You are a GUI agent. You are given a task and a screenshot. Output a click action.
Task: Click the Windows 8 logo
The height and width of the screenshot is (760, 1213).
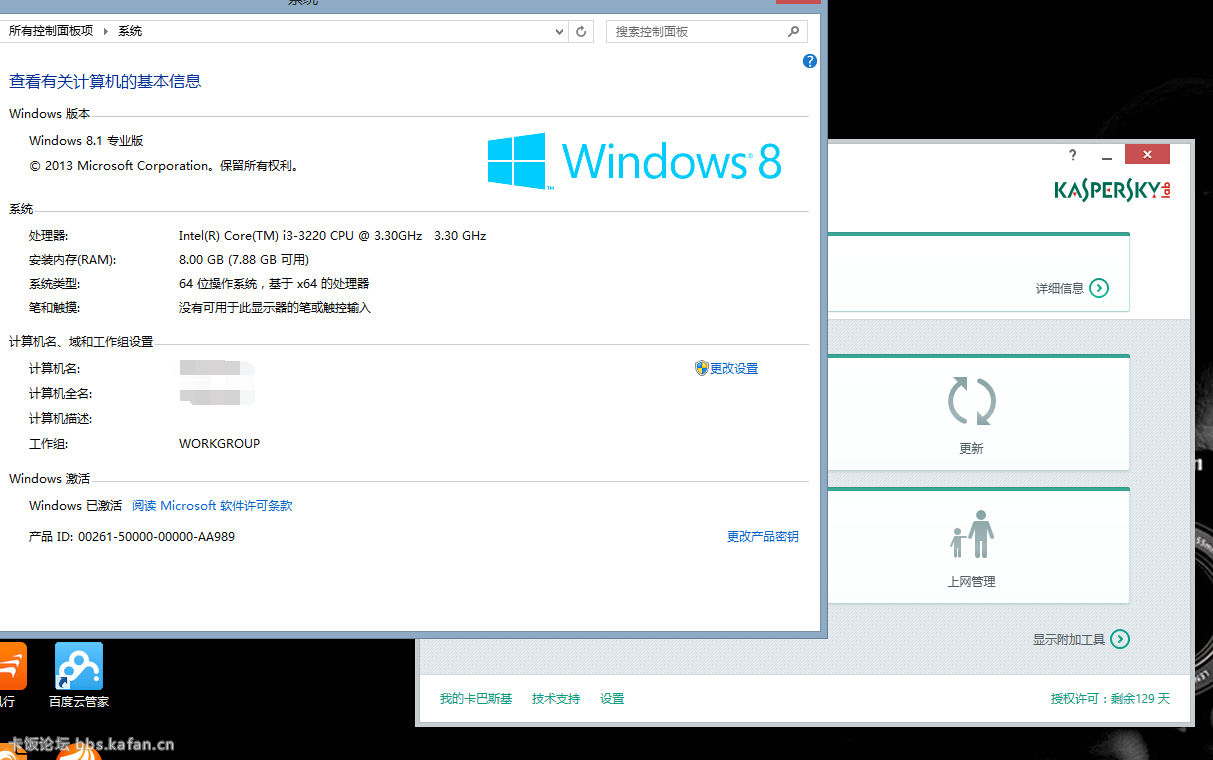635,161
